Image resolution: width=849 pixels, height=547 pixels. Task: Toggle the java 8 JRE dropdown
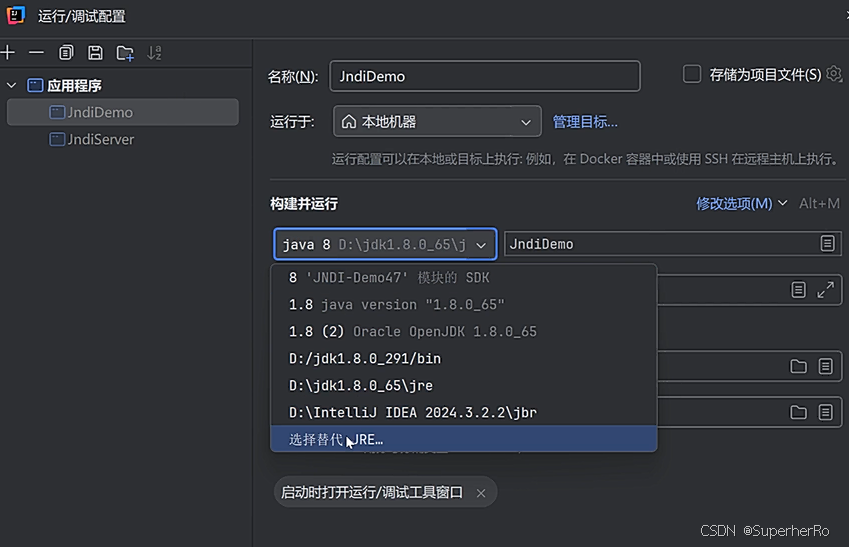coord(385,244)
